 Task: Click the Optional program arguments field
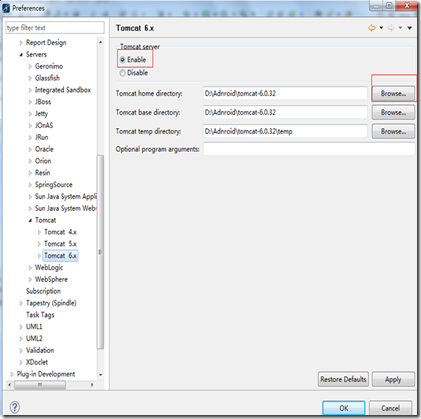tap(309, 149)
